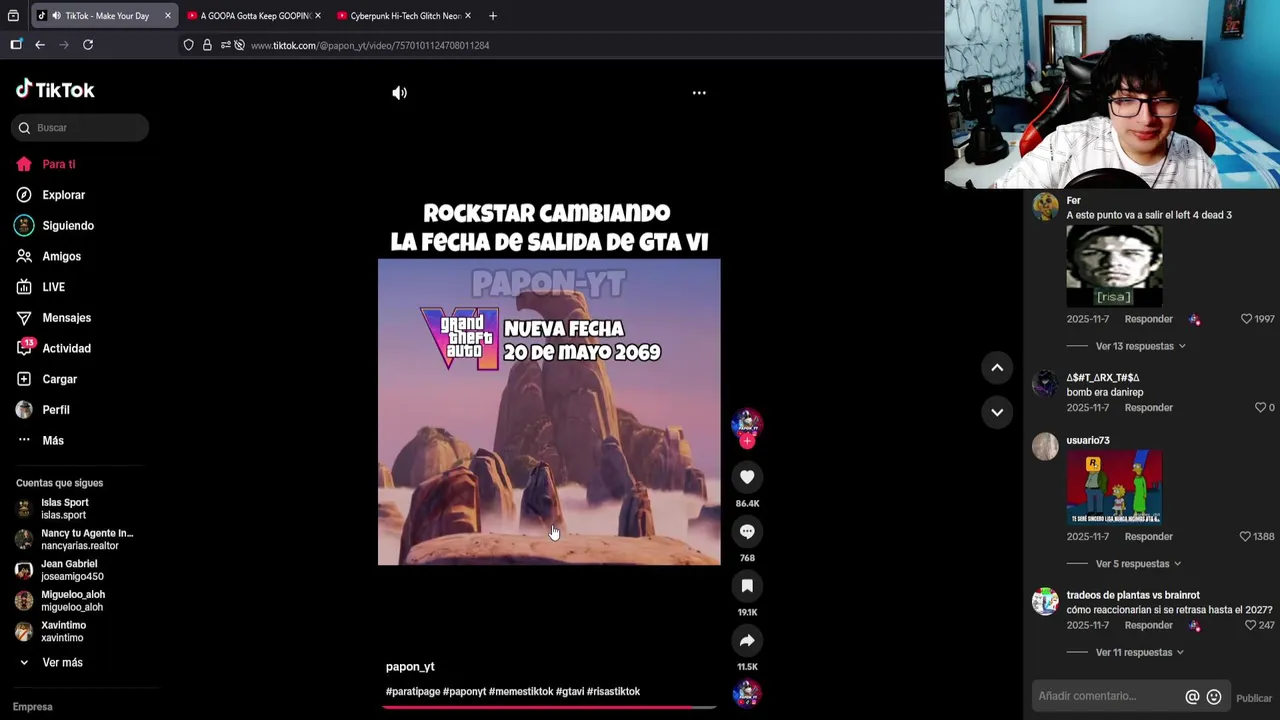This screenshot has width=1280, height=720.
Task: Click the padlock site info icon
Action: point(207,45)
